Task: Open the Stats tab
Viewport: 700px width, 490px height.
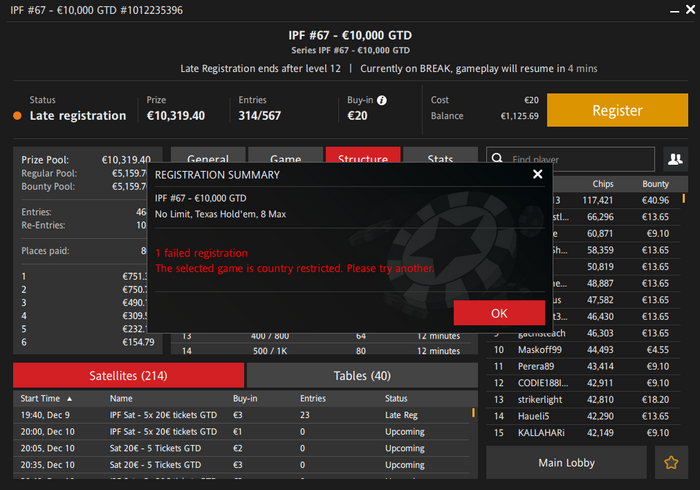Action: coord(440,155)
